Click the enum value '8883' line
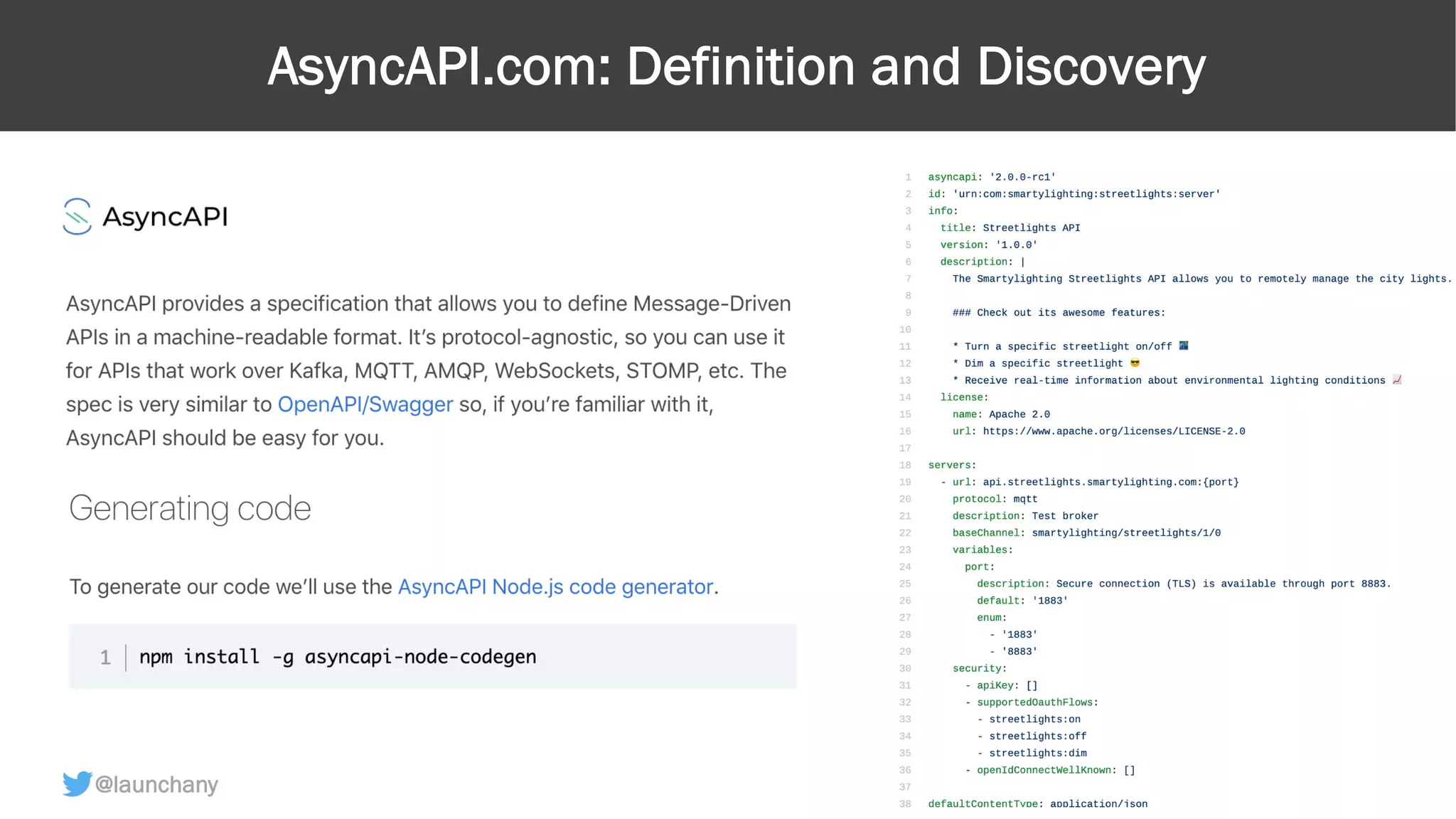 (x=1014, y=652)
